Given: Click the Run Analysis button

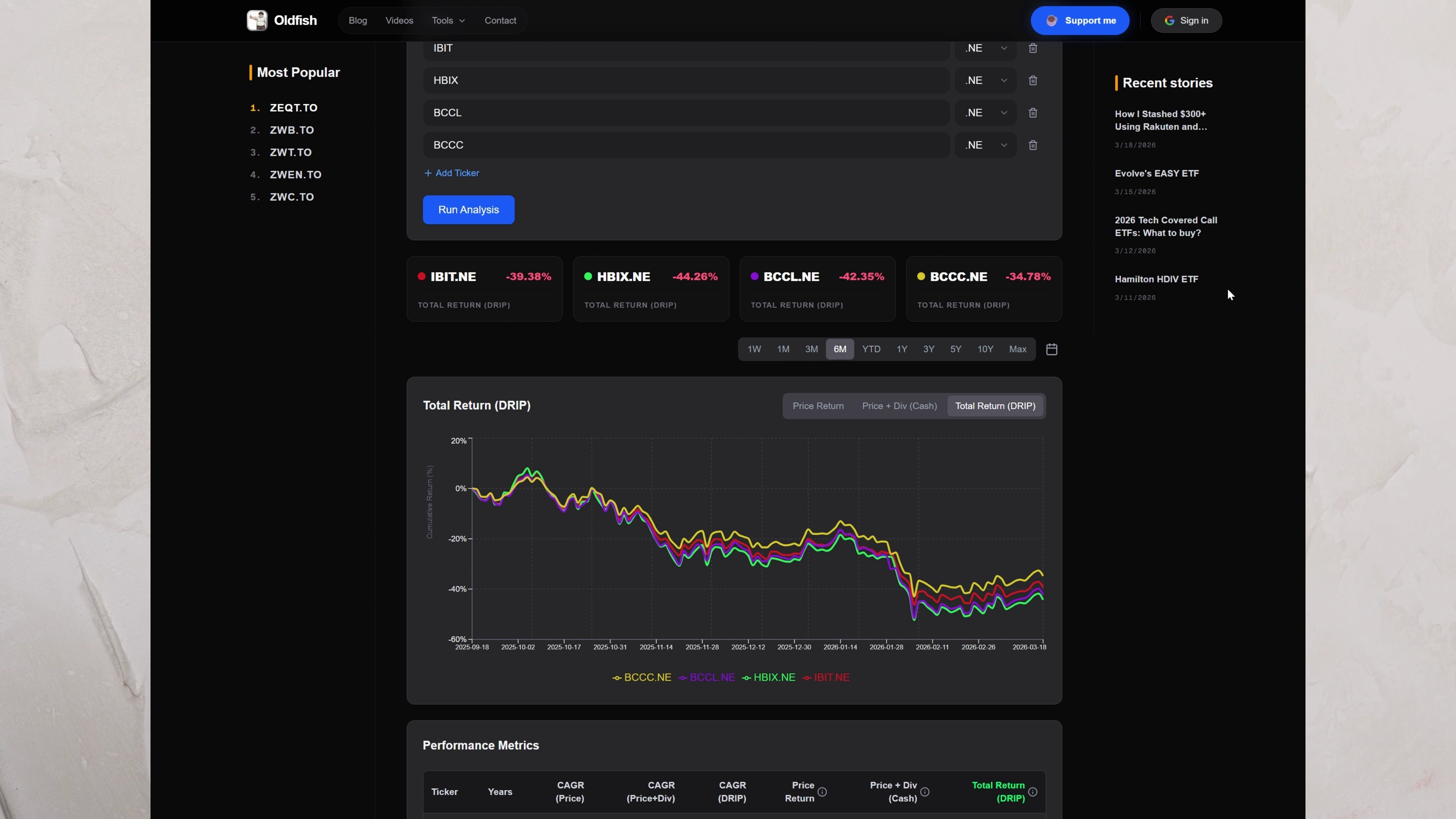Looking at the screenshot, I should tap(469, 210).
